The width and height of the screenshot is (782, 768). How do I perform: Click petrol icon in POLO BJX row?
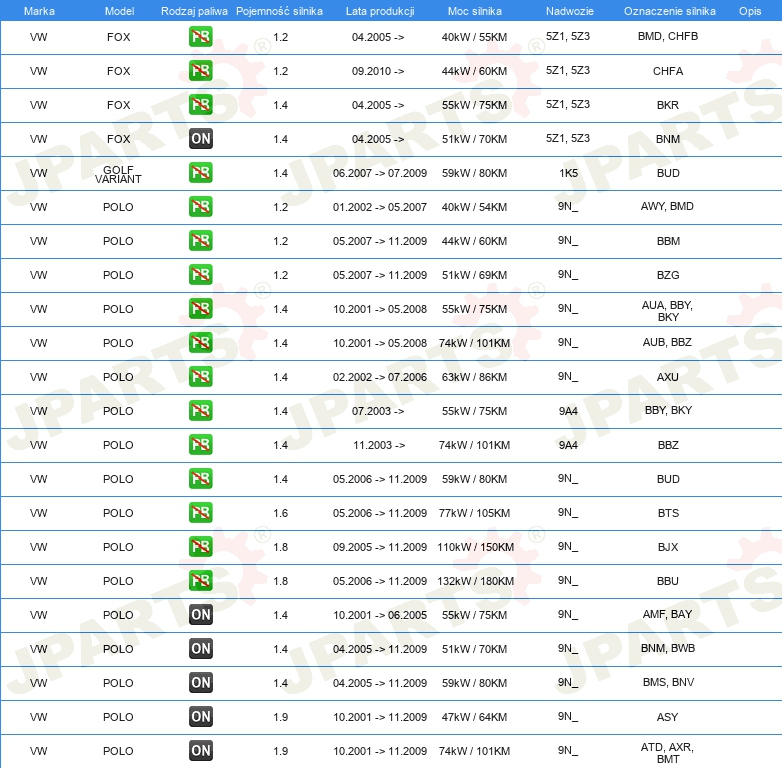pos(200,547)
